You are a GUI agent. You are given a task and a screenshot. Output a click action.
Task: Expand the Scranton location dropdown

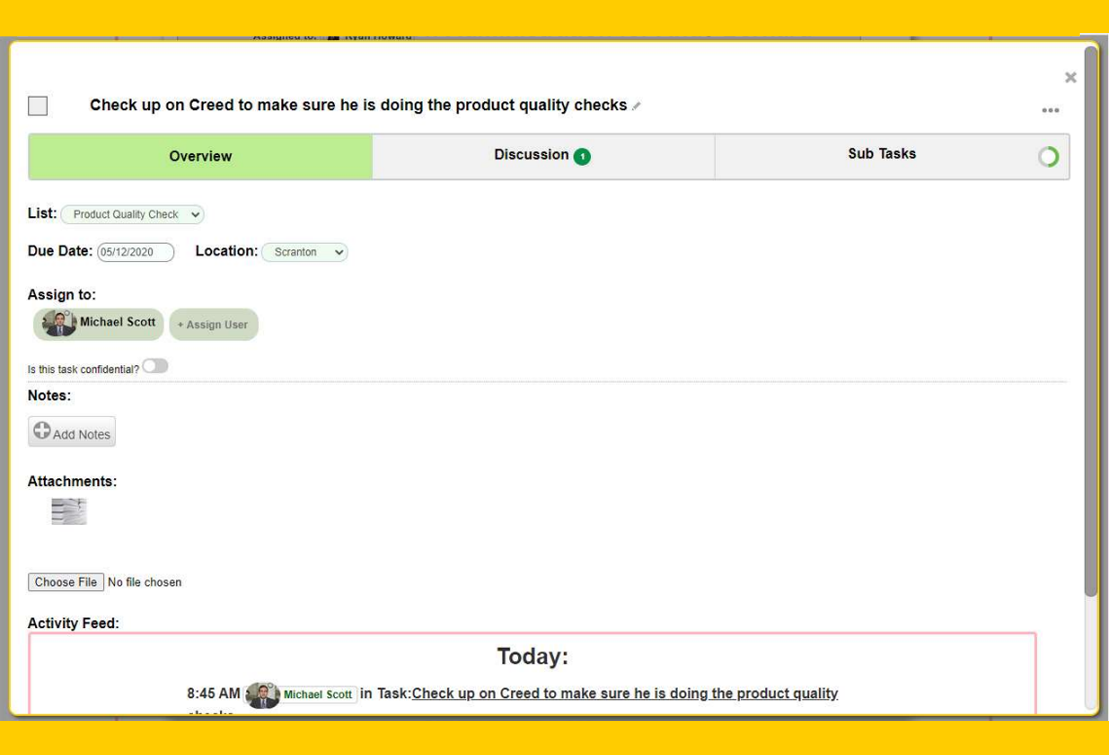tap(304, 252)
